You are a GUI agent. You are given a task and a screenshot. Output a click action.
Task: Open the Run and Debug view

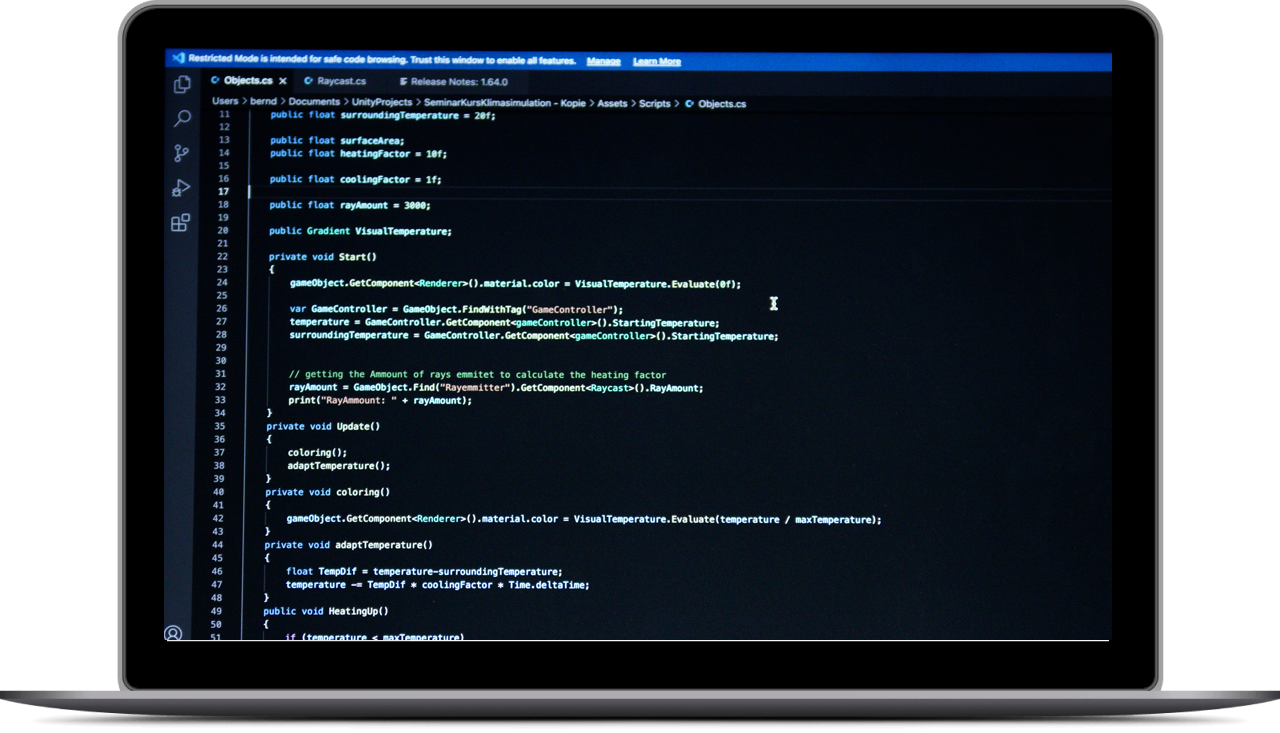[181, 188]
